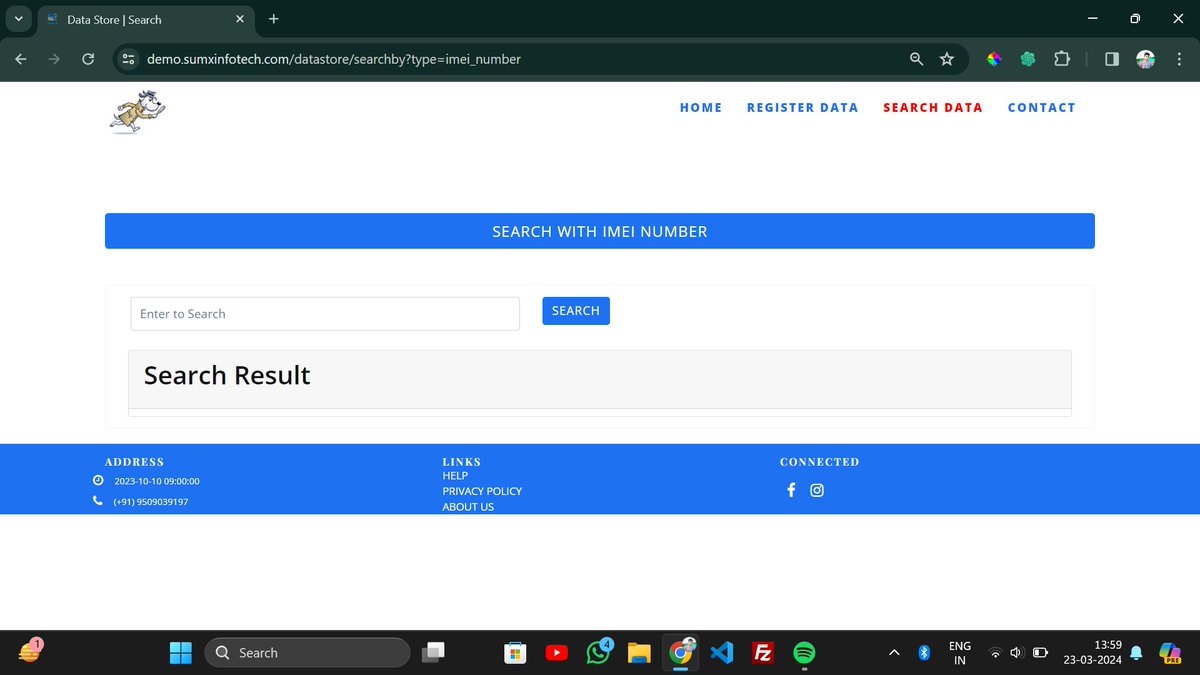Open Bluetooth tray icon
The height and width of the screenshot is (675, 1200).
pos(925,653)
